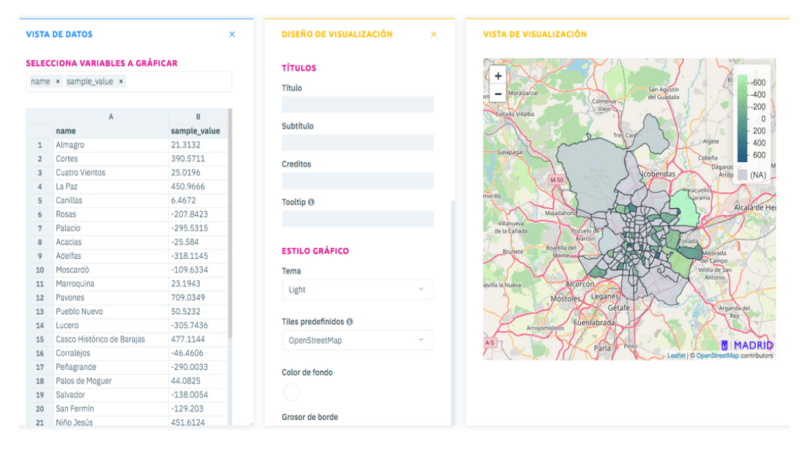The image size is (800, 450).
Task: Click the MADRID logo on map
Action: tap(747, 345)
